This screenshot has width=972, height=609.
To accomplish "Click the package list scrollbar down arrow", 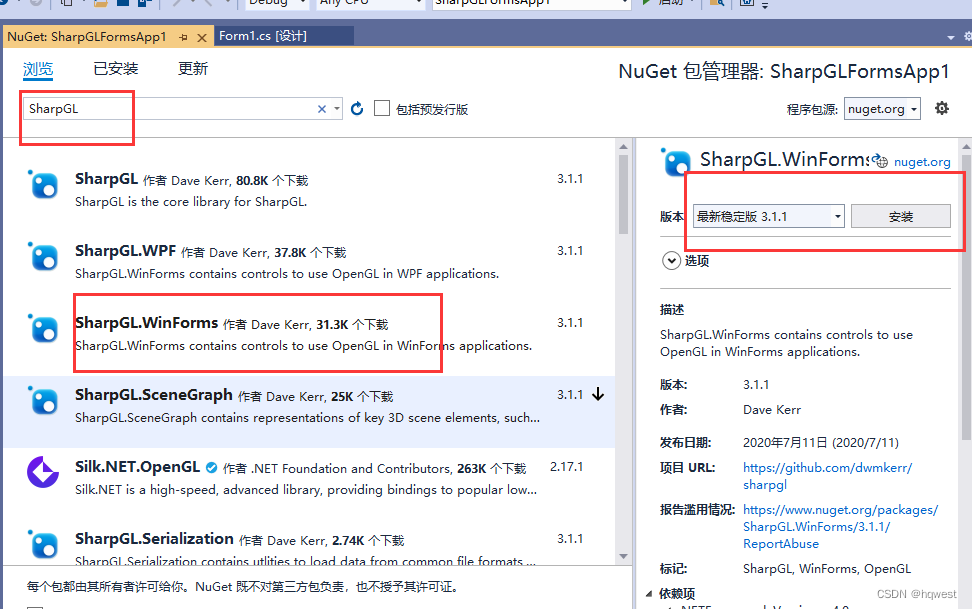I will point(623,556).
